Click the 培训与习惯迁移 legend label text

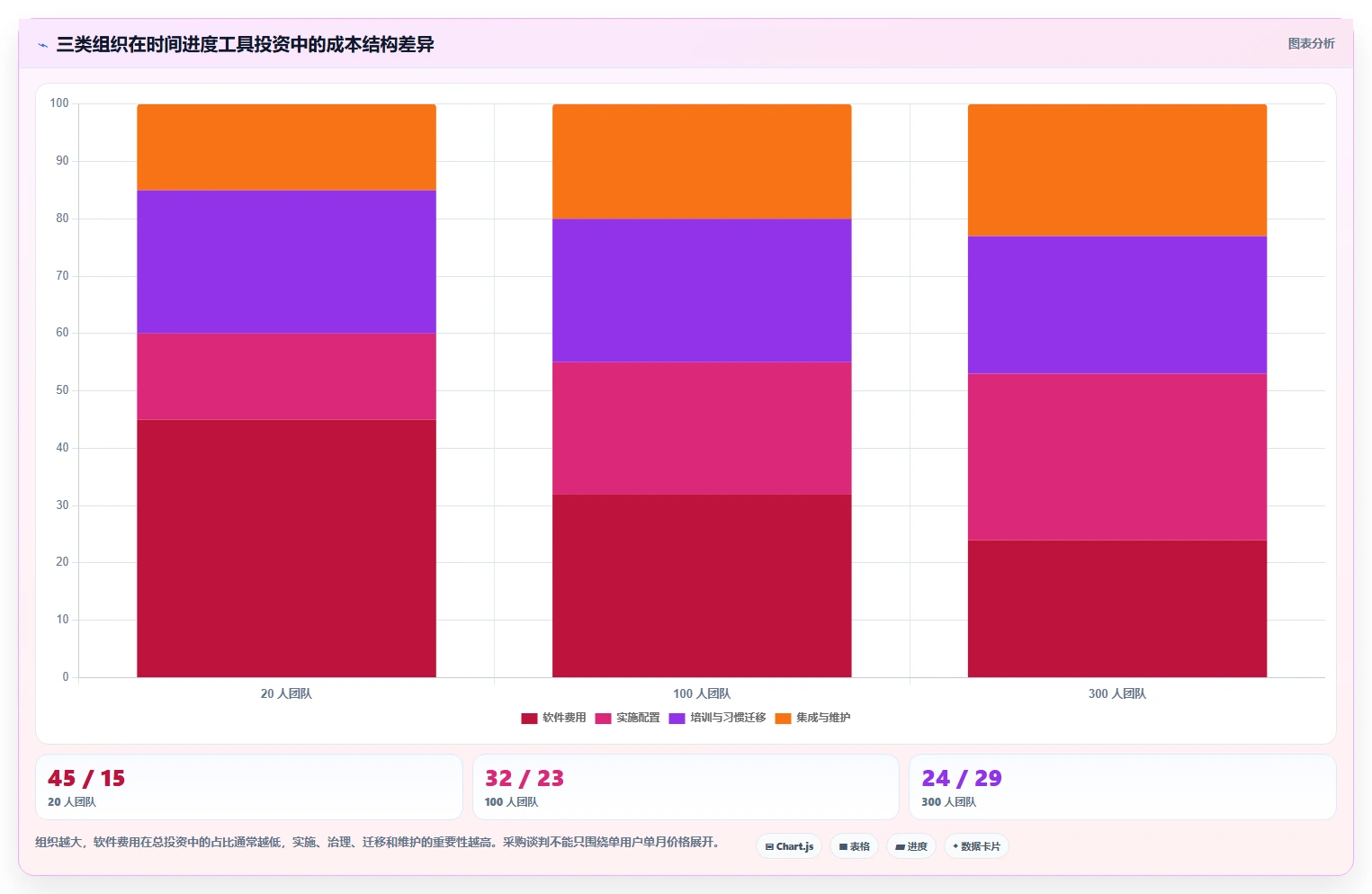pos(728,718)
